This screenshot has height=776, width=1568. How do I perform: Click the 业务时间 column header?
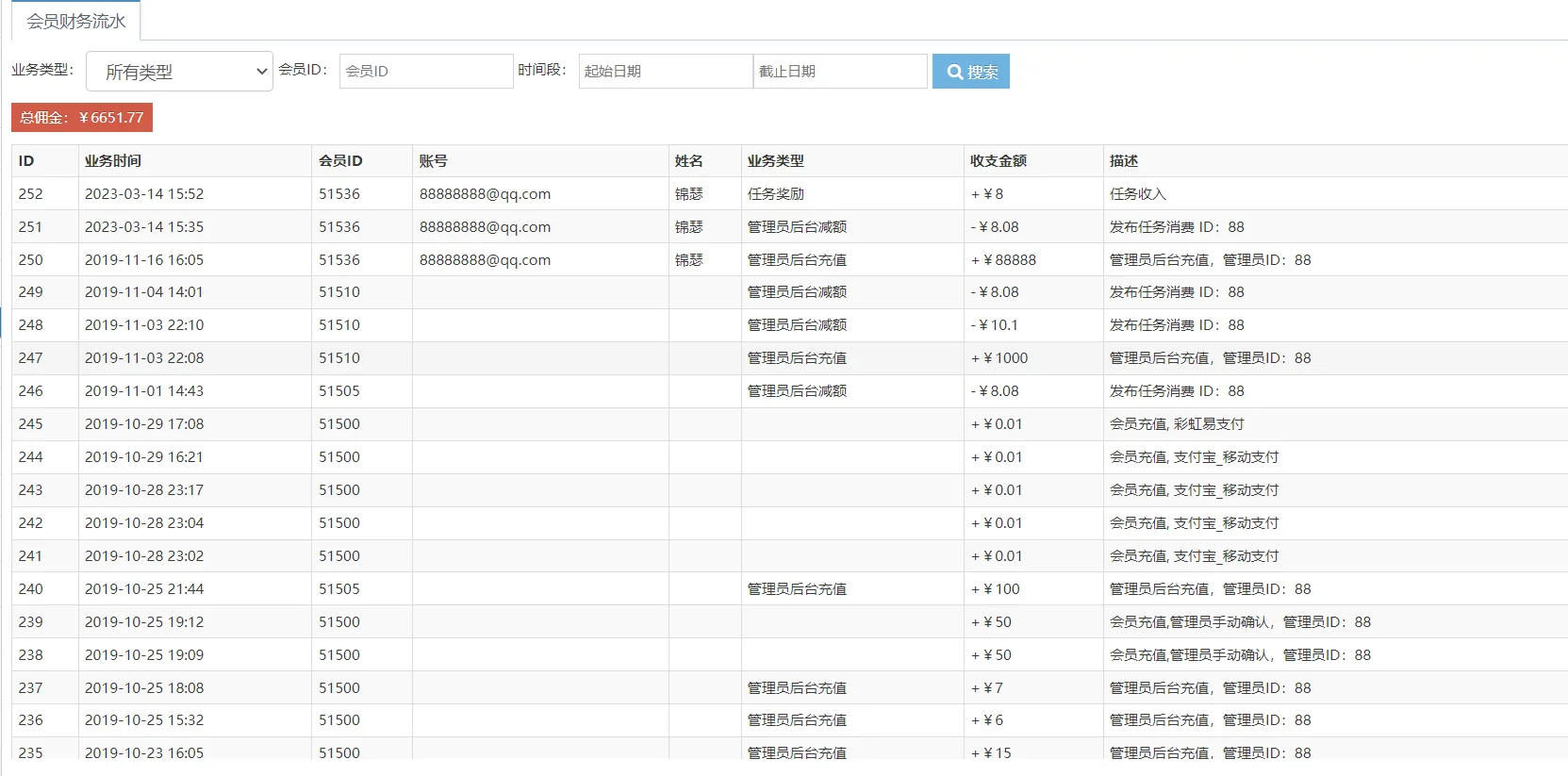click(x=113, y=161)
